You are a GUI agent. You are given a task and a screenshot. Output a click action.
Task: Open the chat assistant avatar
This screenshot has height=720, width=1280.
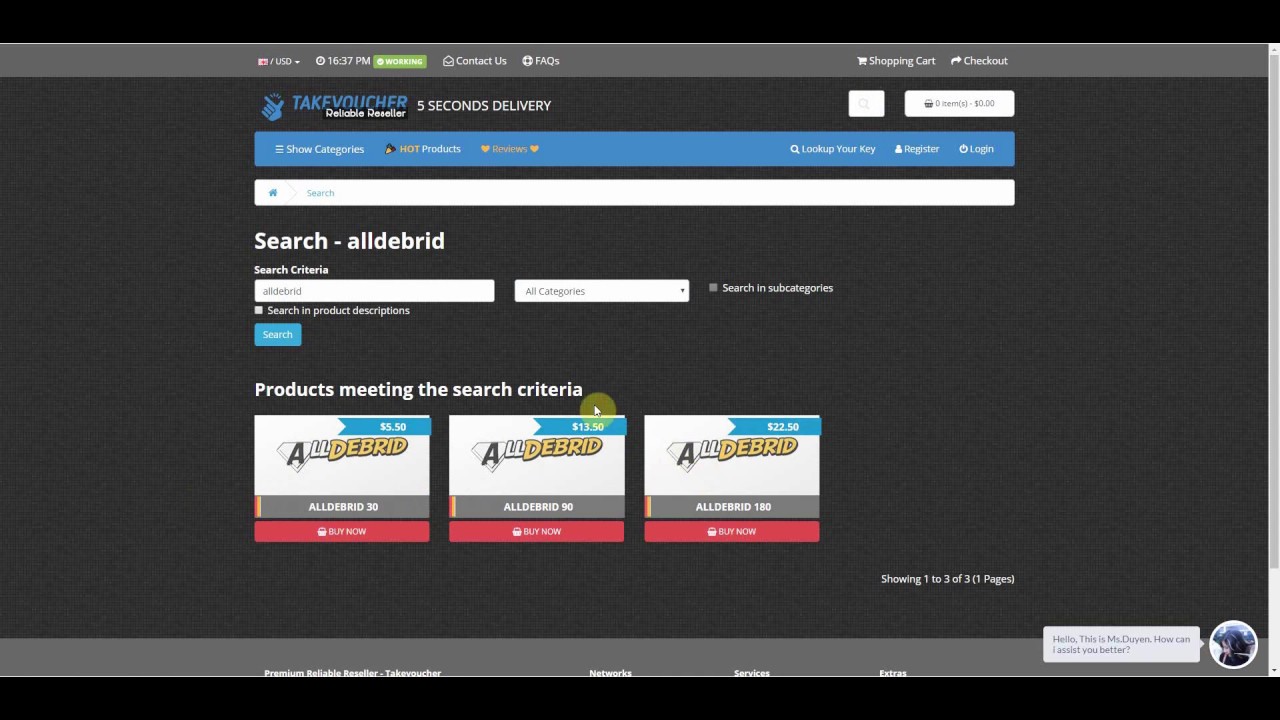(x=1233, y=645)
